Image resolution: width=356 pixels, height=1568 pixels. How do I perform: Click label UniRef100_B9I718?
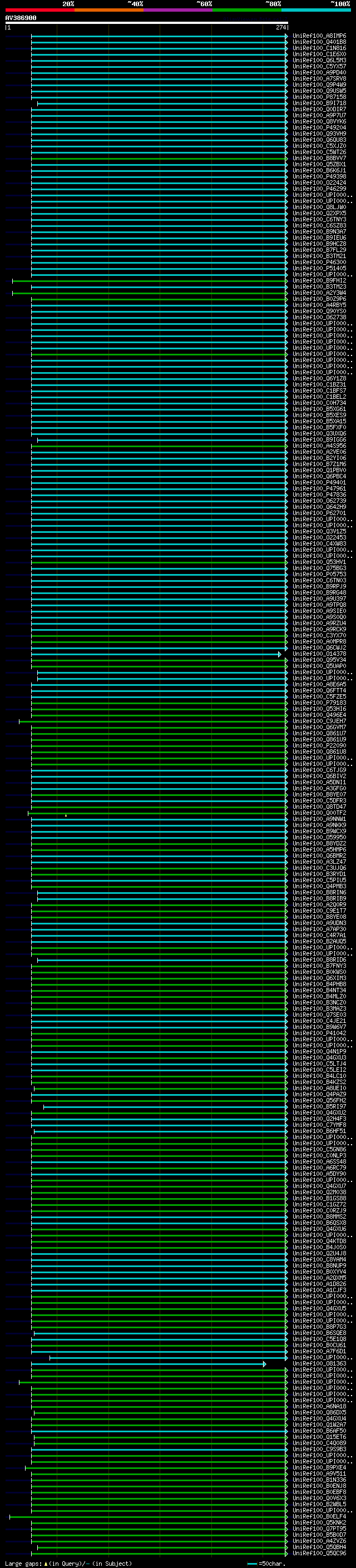(x=319, y=103)
